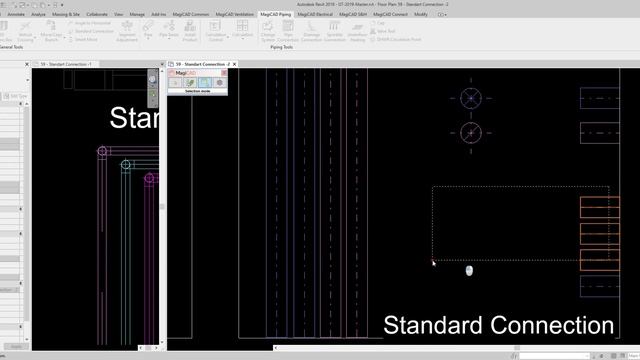Screen dimensions: 640x360
Task: Select DHWR Circulation Point tool
Action: tap(396, 39)
